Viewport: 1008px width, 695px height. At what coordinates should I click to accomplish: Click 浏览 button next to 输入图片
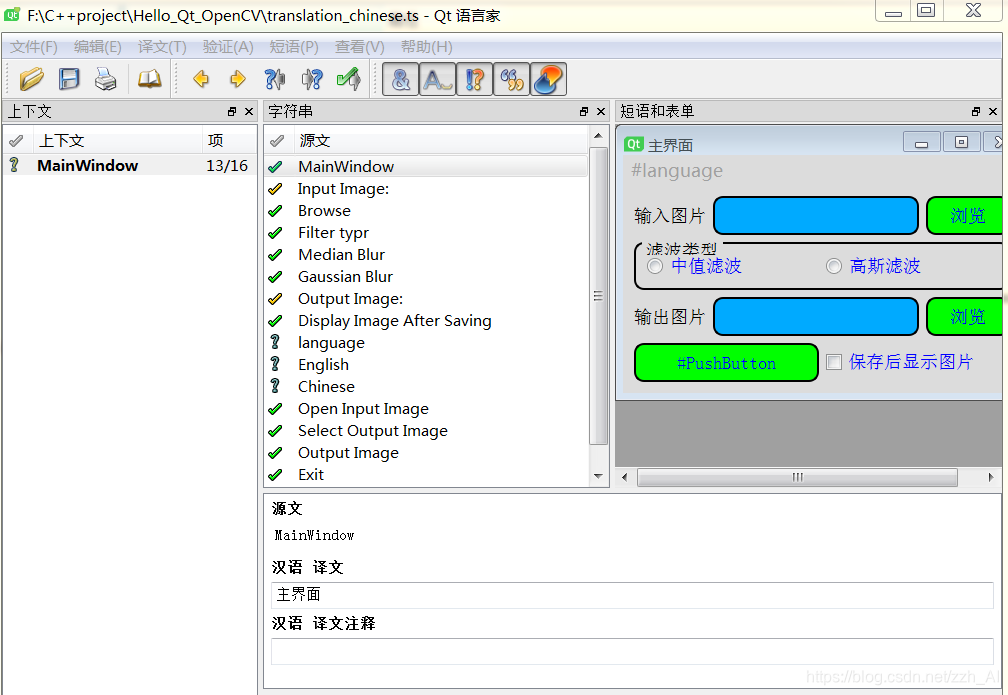click(x=966, y=216)
